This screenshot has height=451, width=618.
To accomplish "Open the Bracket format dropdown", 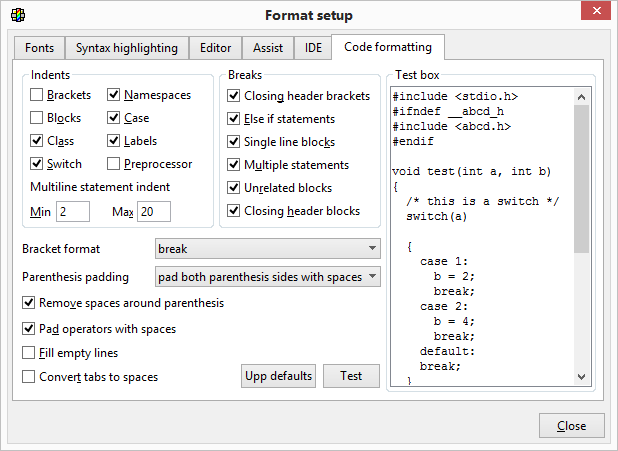I will click(x=268, y=247).
